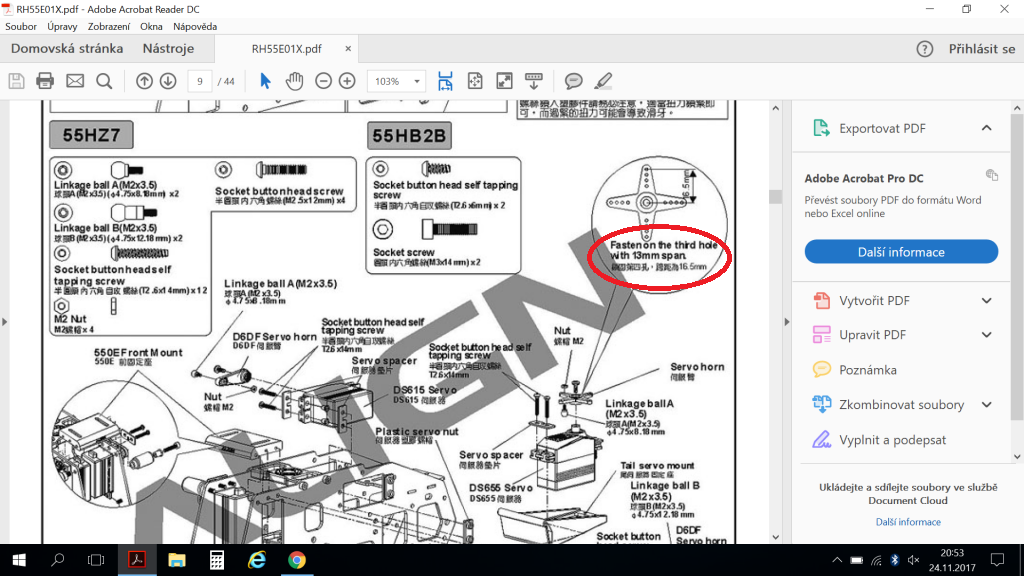Zoom in with plus button
Screen dimensions: 1024x576
point(347,81)
